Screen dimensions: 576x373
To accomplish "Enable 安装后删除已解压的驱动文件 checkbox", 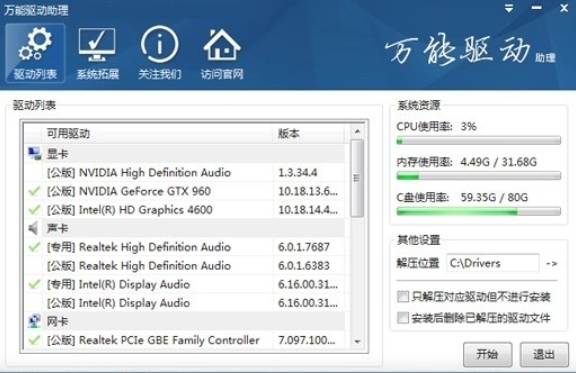I will (x=403, y=318).
